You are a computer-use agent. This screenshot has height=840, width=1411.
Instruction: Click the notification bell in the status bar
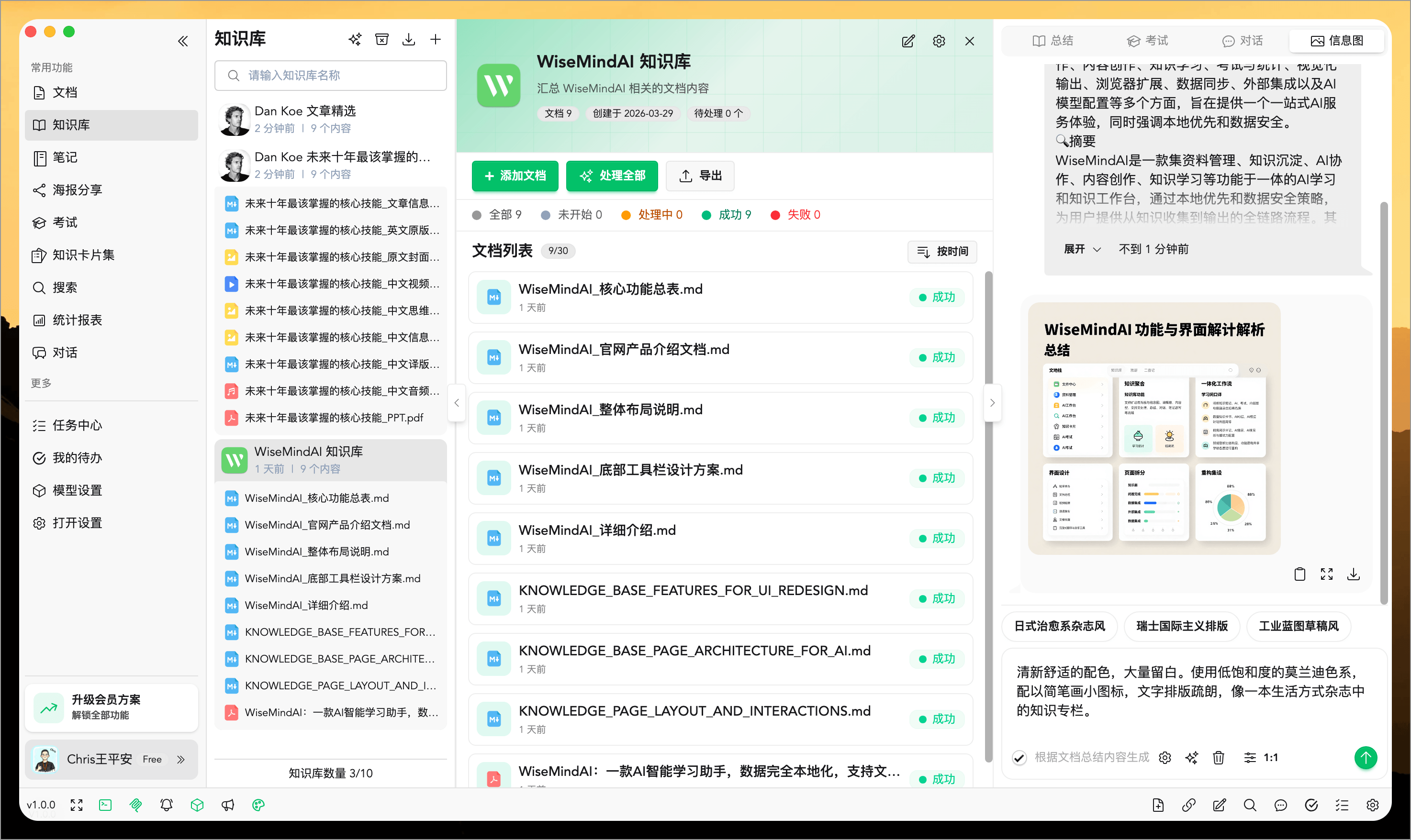click(x=167, y=804)
